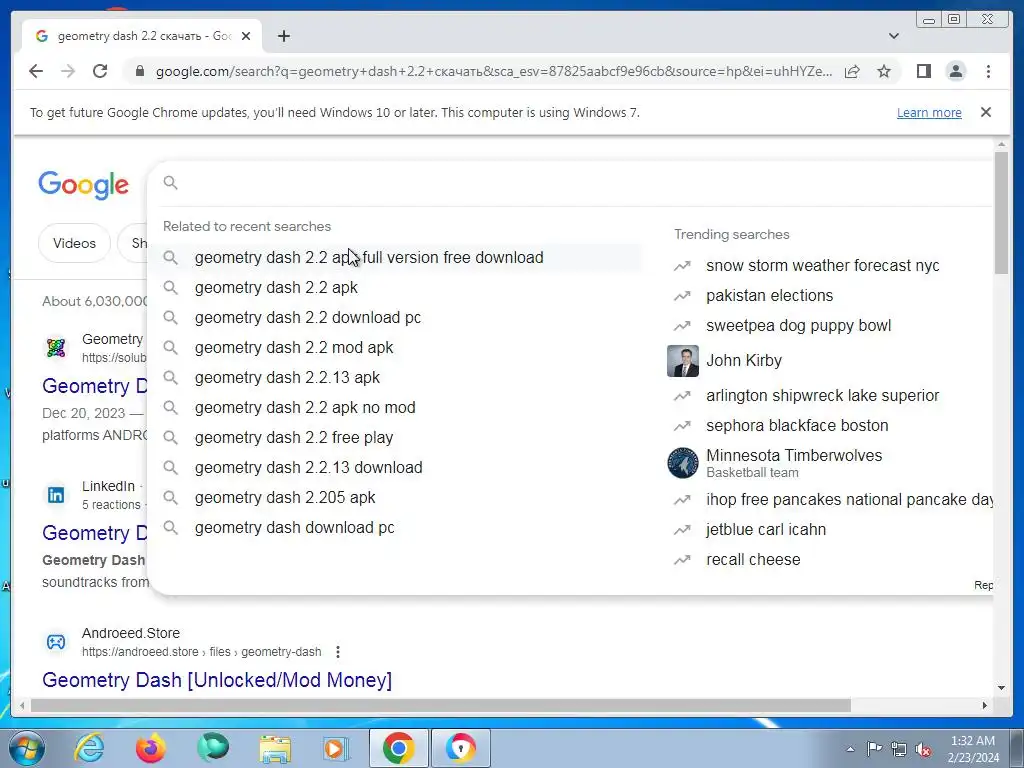Click the Action Center flag tray icon
Screen dimensions: 1024x768
(874, 749)
